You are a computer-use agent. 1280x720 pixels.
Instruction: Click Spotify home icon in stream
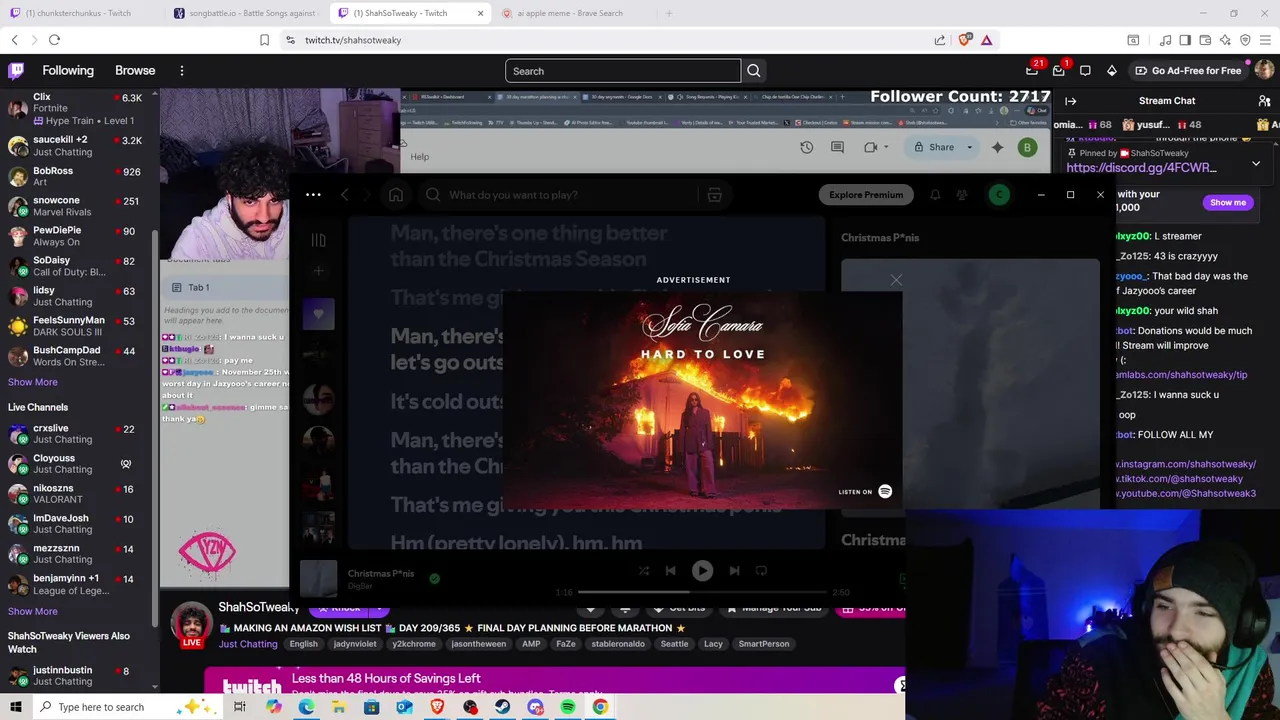click(396, 195)
